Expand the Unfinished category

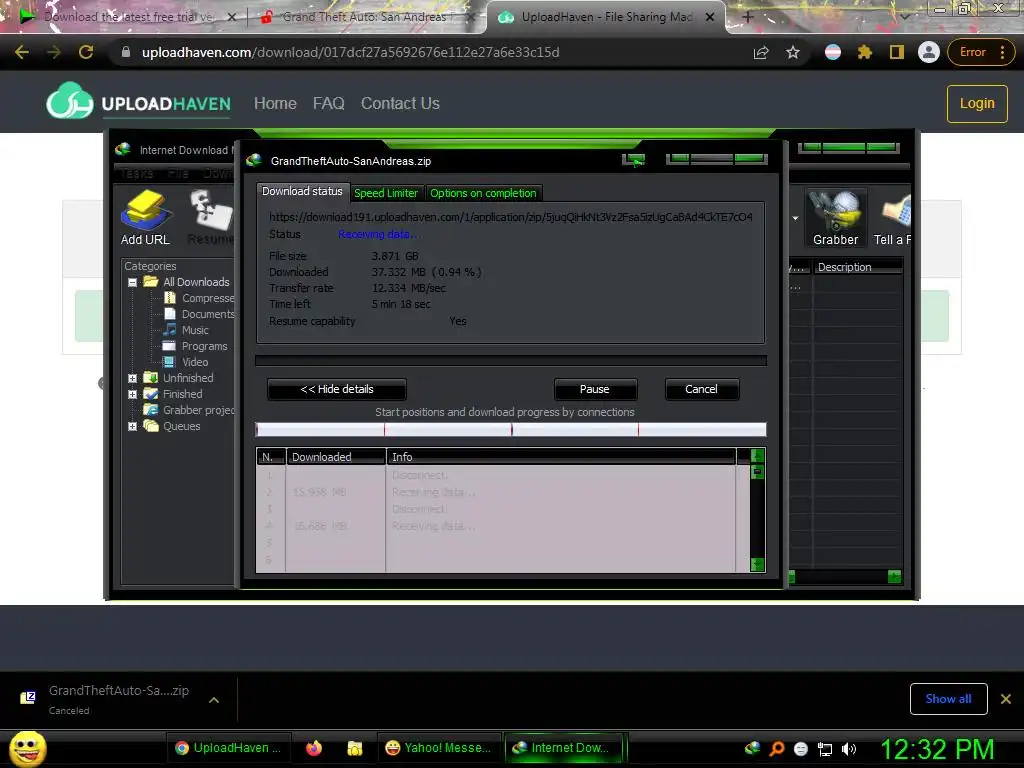132,378
